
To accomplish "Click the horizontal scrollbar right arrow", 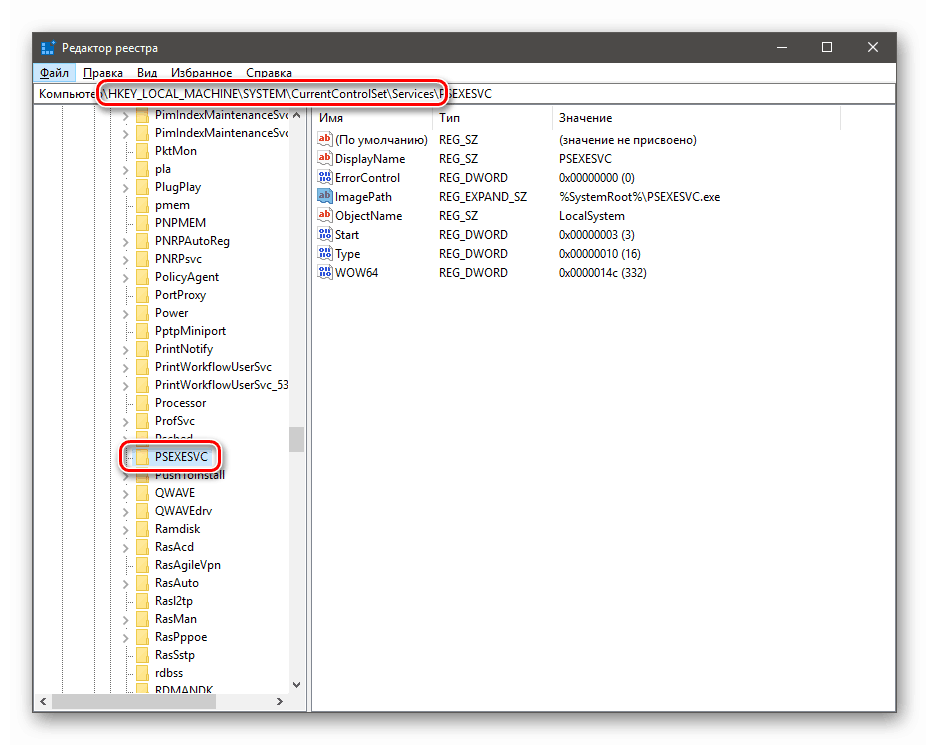I will pyautogui.click(x=280, y=702).
